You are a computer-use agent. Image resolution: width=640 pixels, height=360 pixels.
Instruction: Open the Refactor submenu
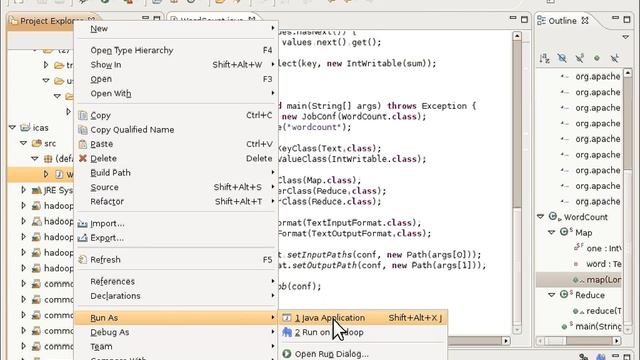[x=107, y=201]
